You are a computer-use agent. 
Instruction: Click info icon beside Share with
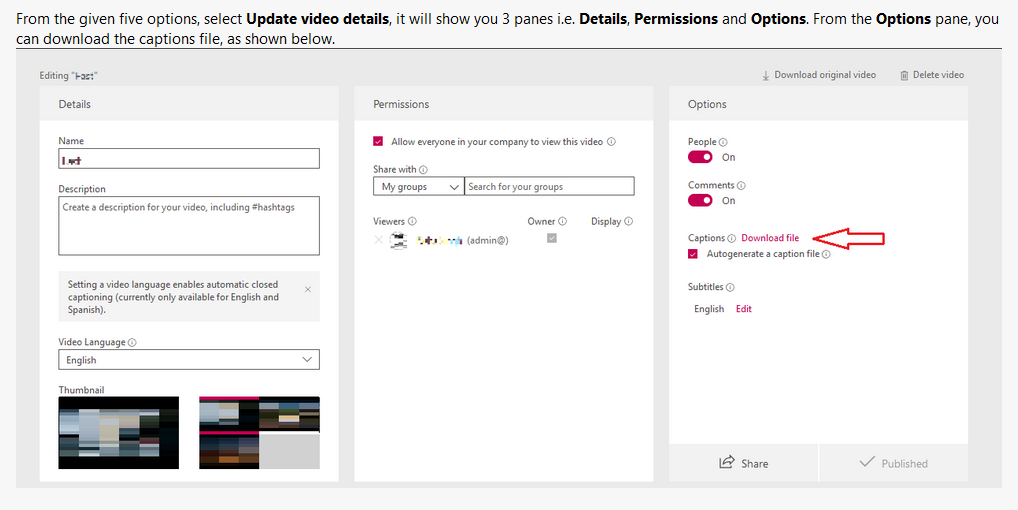[423, 169]
